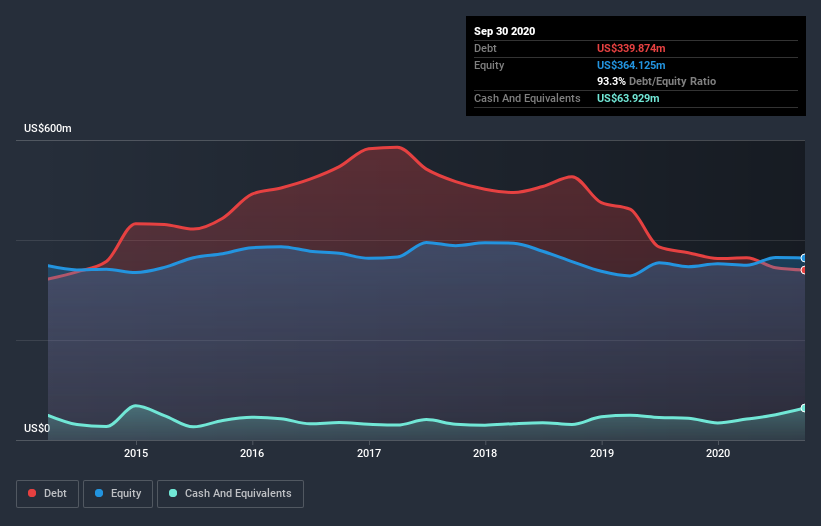Screen dimensions: 821x526
Task: Click the 93.3% Debt/Equity Ratio text
Action: click(x=656, y=81)
